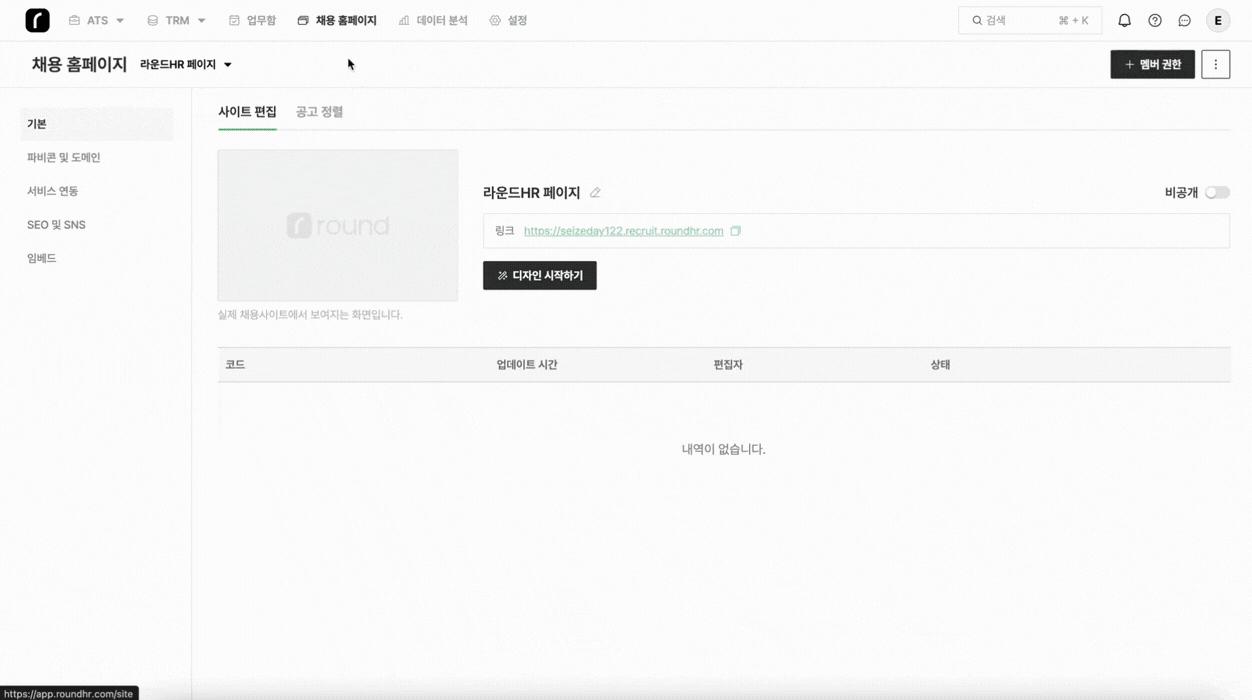Open the 라운드HR 페이지 page selector dropdown

tap(186, 64)
